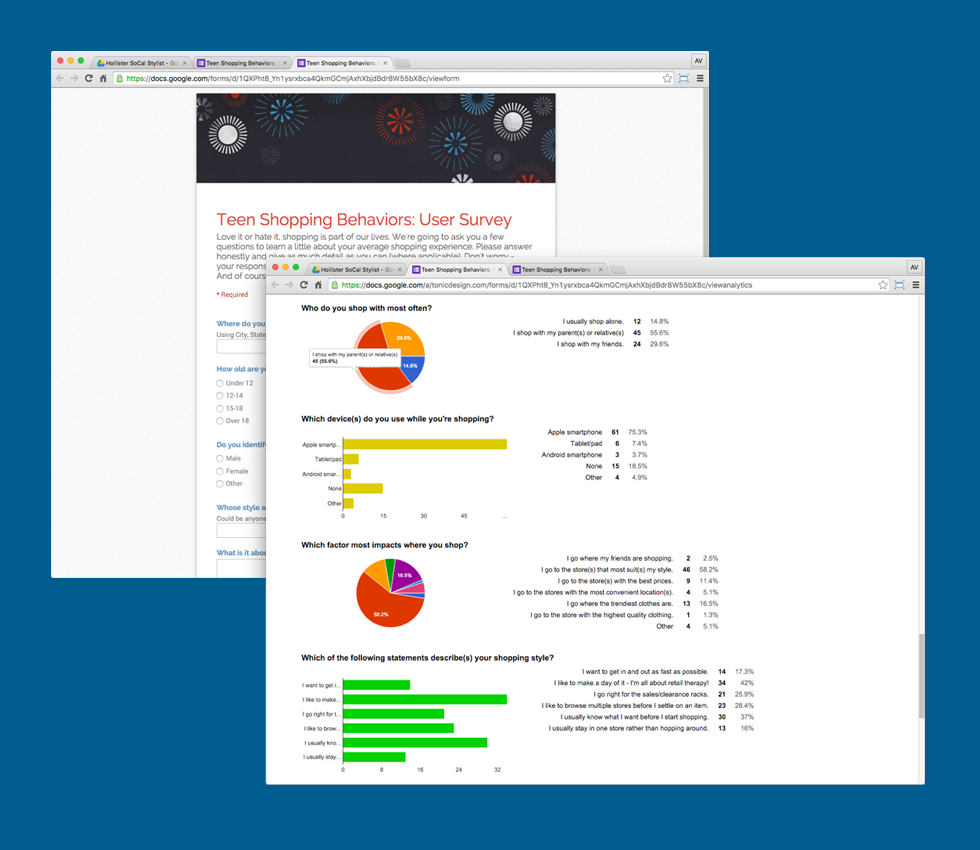Reload page in rear survey window
The width and height of the screenshot is (980, 850).
89,78
